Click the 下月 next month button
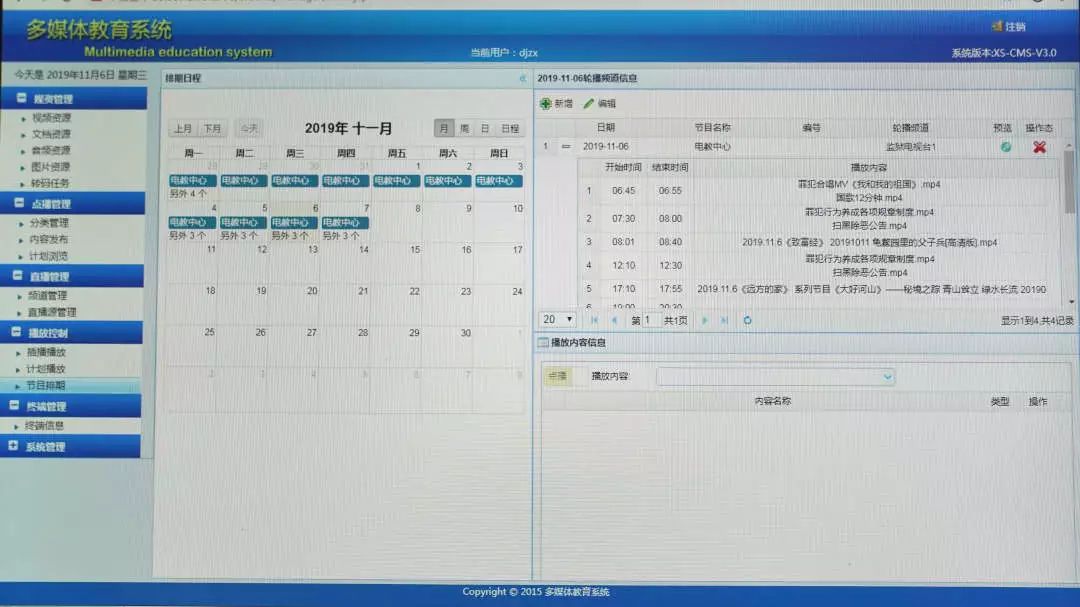1080x607 pixels. tap(212, 128)
